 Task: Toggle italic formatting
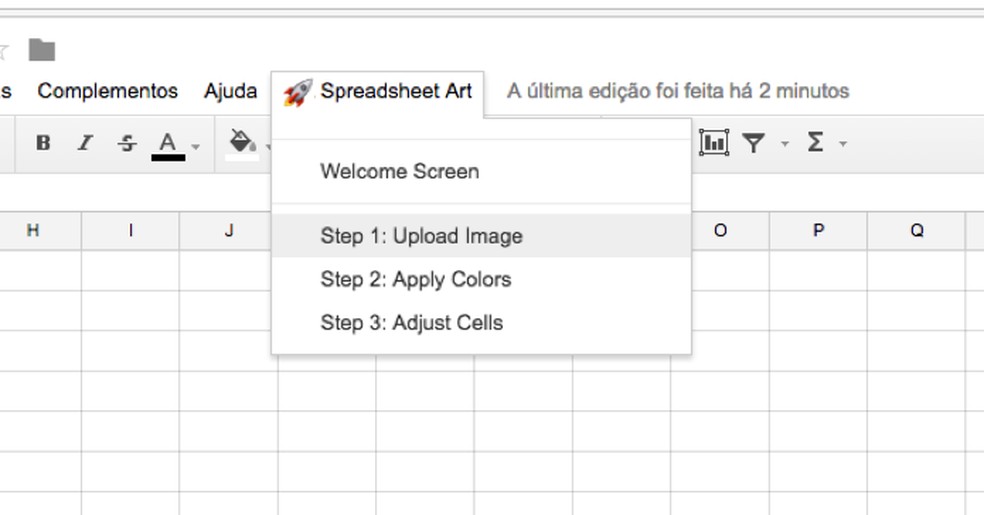pos(85,143)
